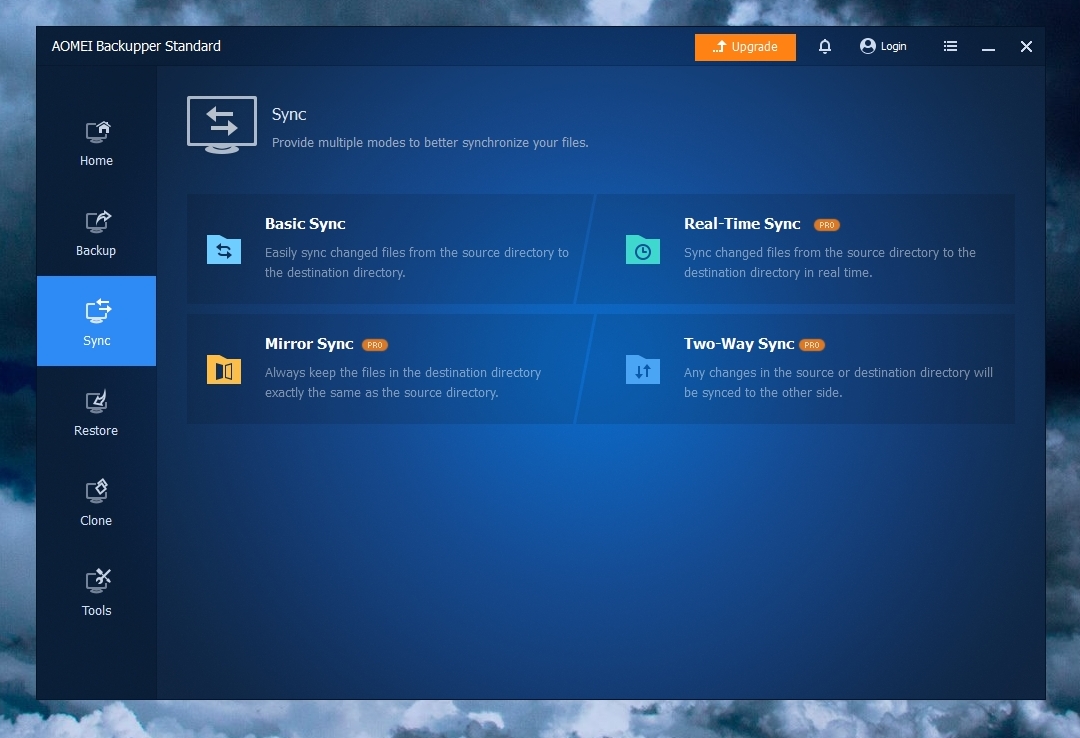Image resolution: width=1080 pixels, height=738 pixels.
Task: Go to the Home tab label
Action: (96, 161)
